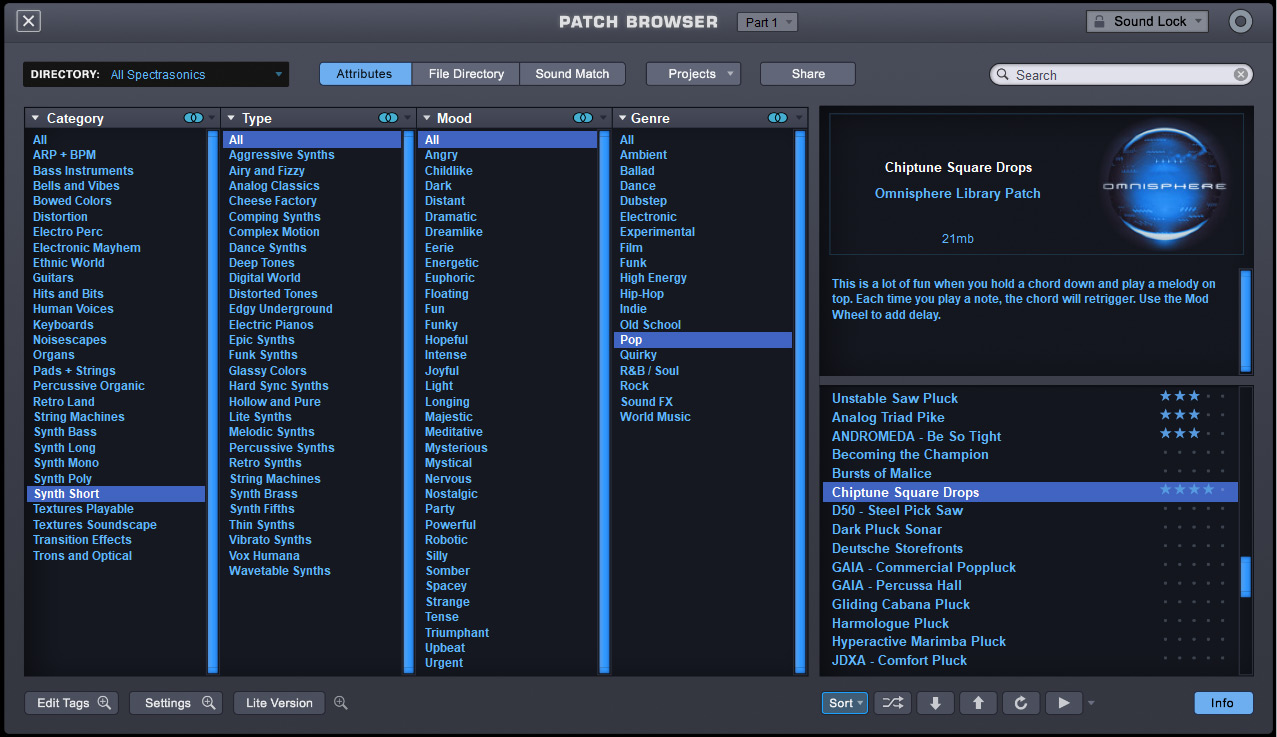Viewport: 1277px width, 737px height.
Task: Open the Type column header dropdown
Action: click(232, 118)
